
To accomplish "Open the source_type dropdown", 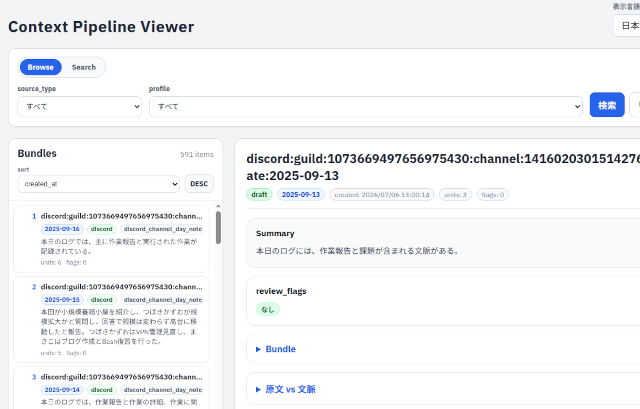I will (x=80, y=107).
